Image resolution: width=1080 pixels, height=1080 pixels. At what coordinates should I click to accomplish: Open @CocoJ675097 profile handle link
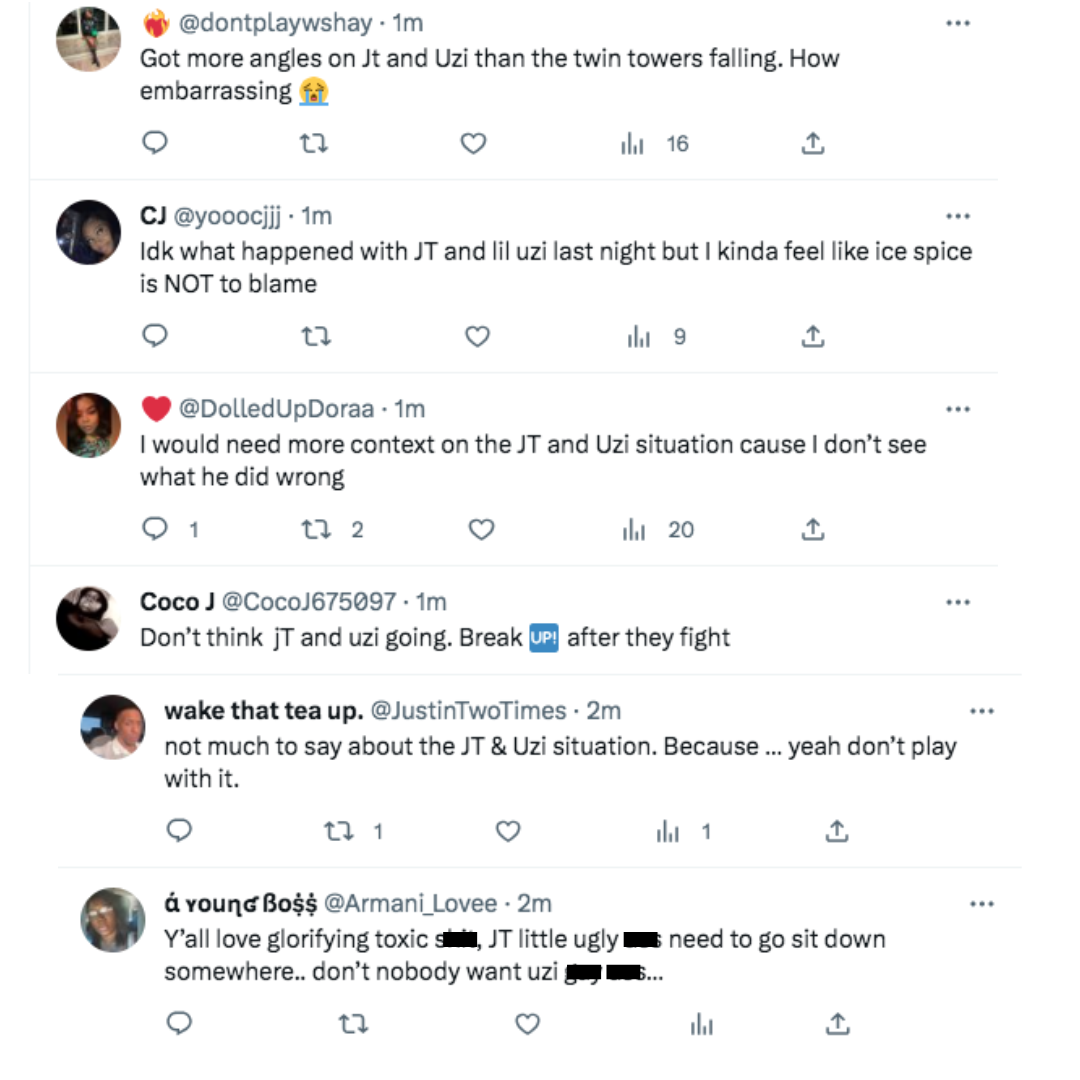pyautogui.click(x=308, y=602)
